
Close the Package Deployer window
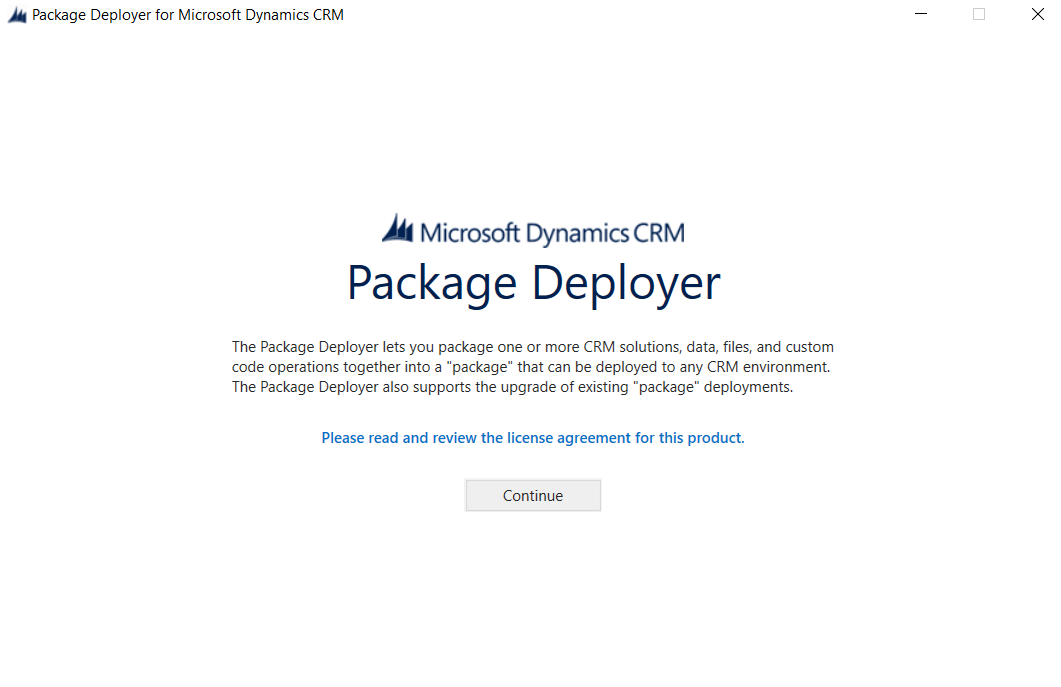tap(1037, 14)
